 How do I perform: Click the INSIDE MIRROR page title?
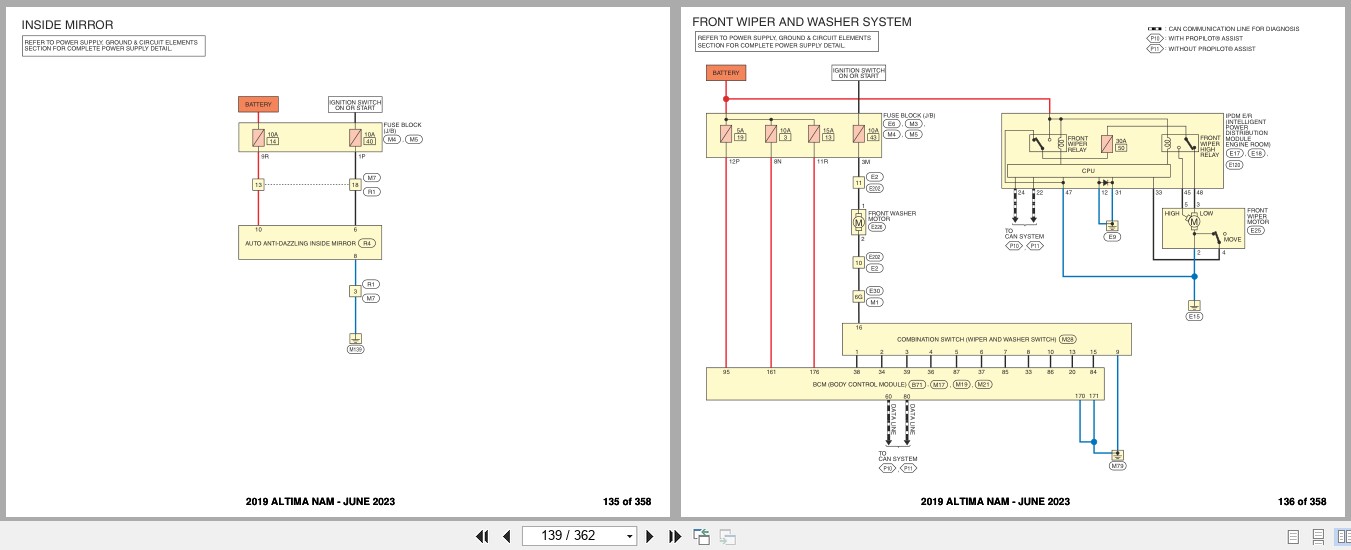(x=68, y=24)
